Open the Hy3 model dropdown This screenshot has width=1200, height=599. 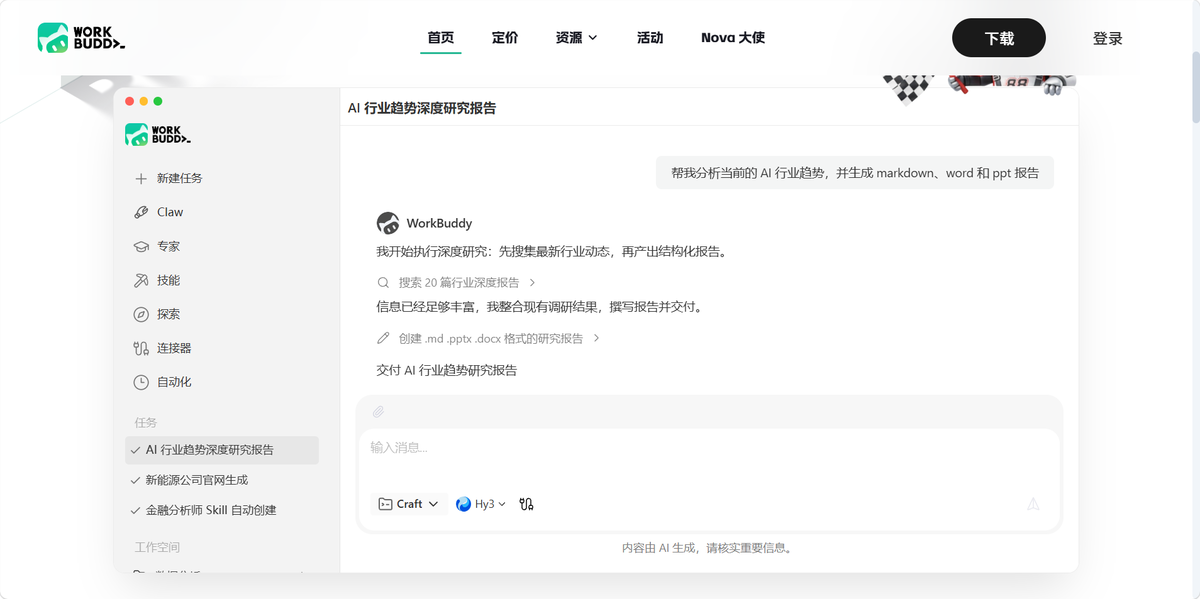pyautogui.click(x=481, y=504)
